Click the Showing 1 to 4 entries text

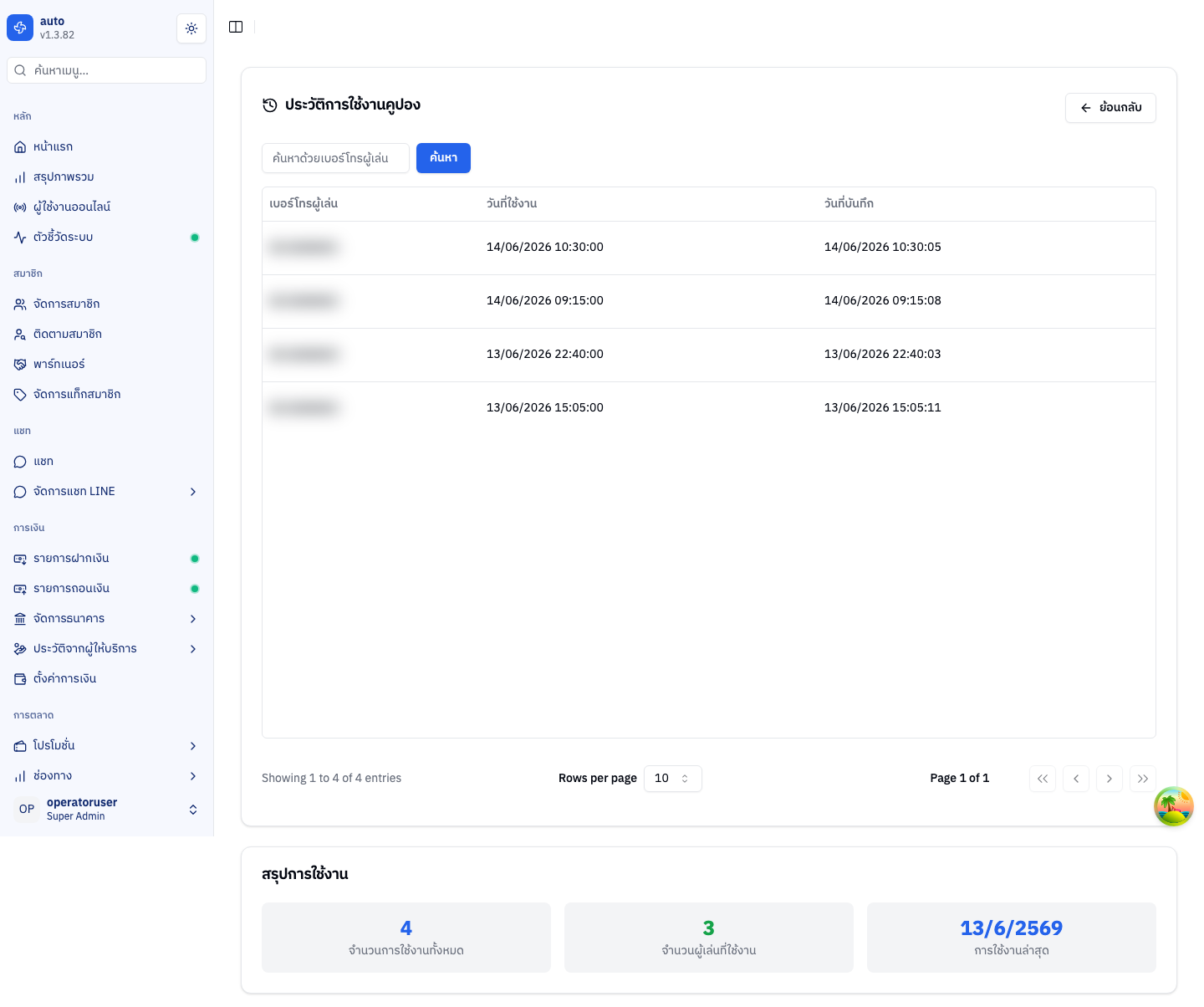tap(332, 779)
